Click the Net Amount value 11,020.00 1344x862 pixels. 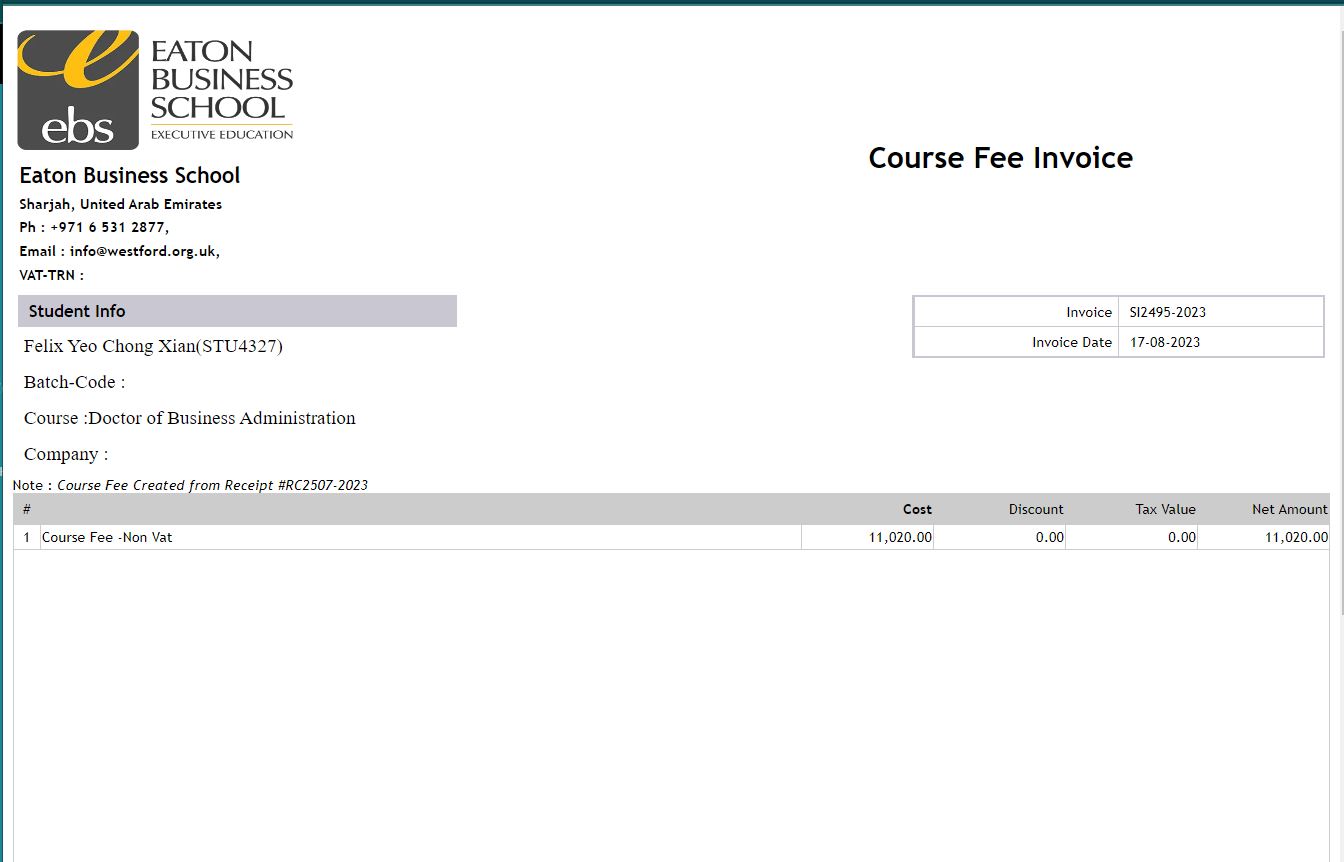1296,537
